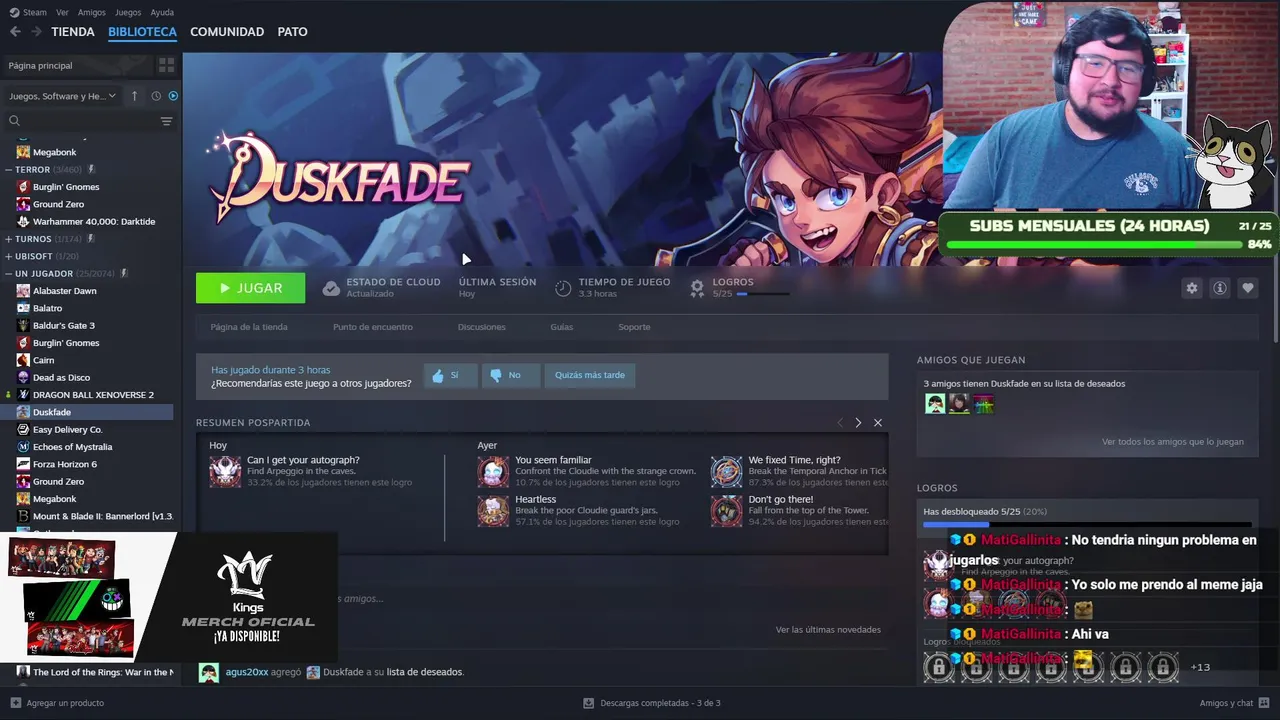Open game settings gear icon
1280x720 pixels.
[1191, 288]
